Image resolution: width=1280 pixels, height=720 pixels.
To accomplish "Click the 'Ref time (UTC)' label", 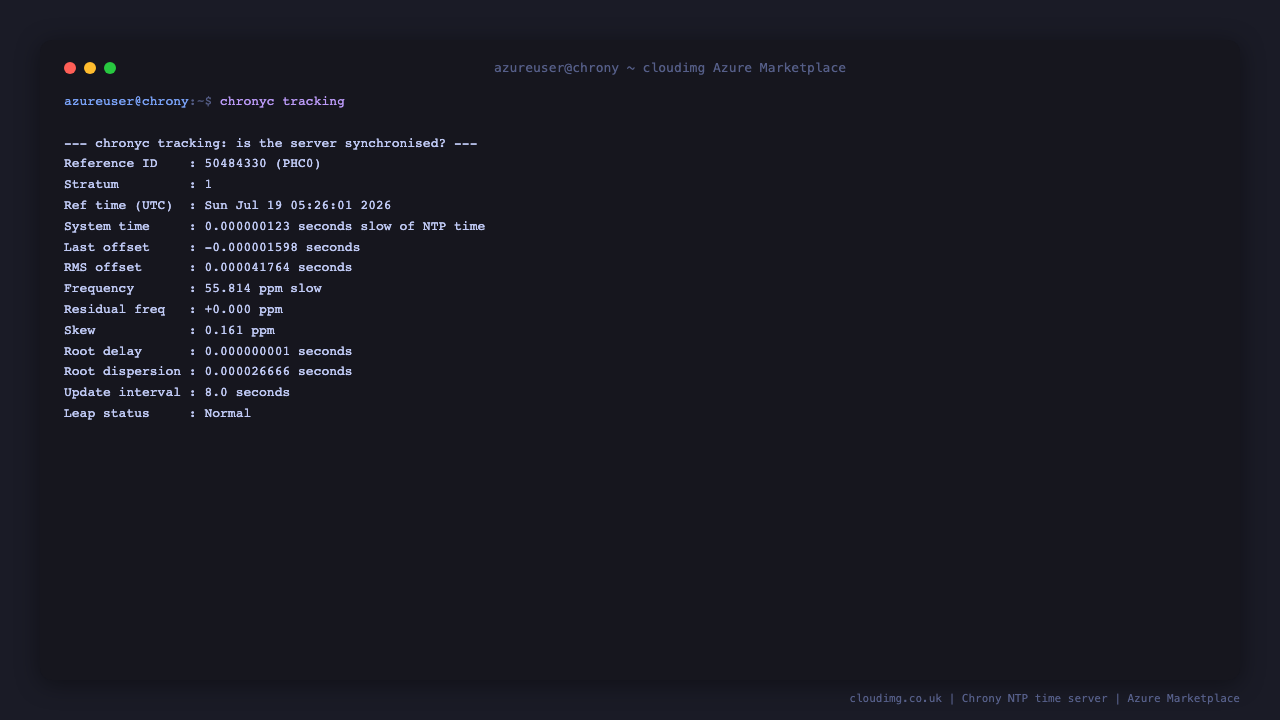I will click(118, 205).
